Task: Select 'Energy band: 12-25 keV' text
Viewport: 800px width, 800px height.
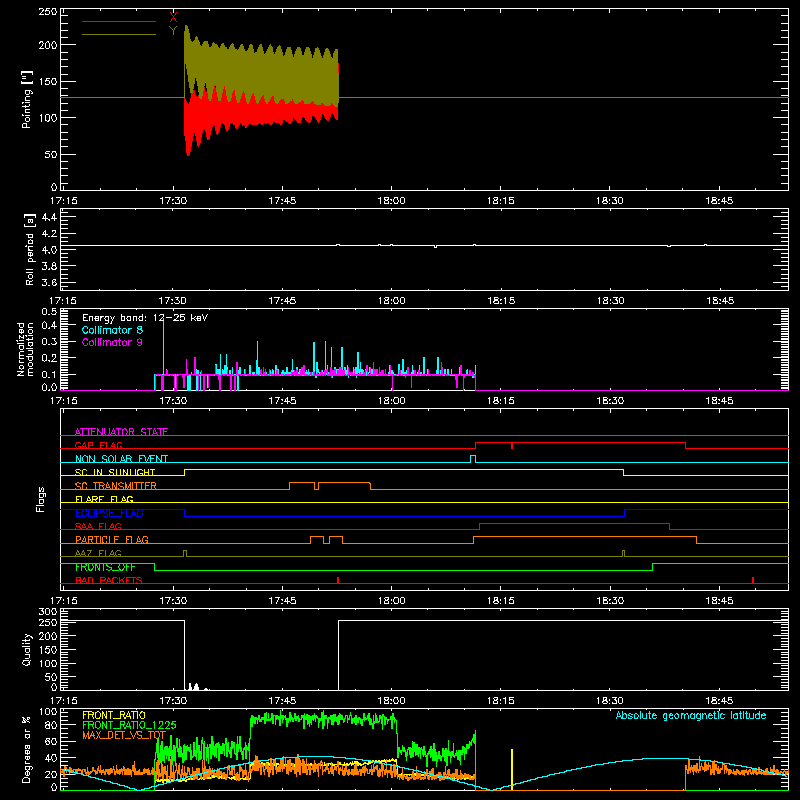Action: (145, 318)
